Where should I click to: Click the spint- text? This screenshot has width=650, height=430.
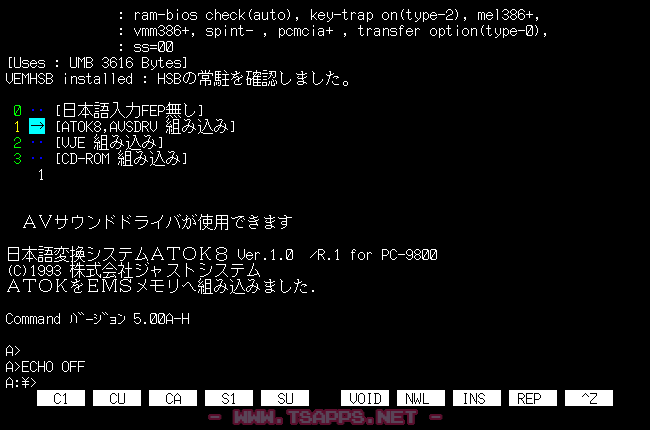(229, 32)
